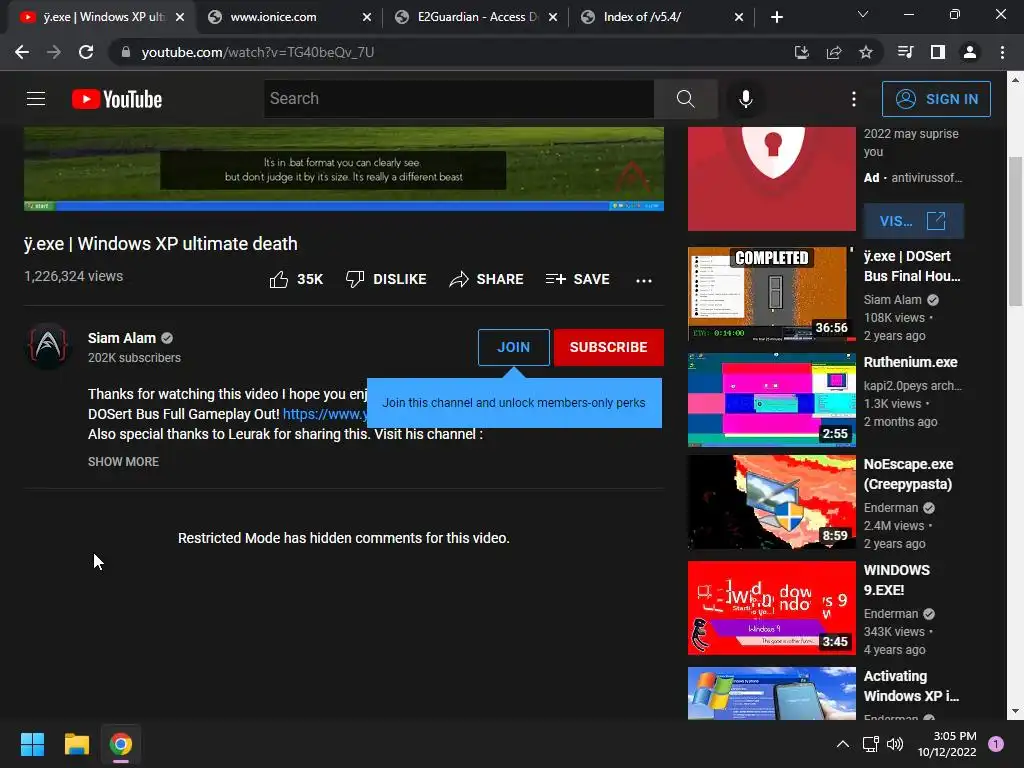Open the Windows Start menu
The image size is (1024, 768).
click(x=32, y=744)
